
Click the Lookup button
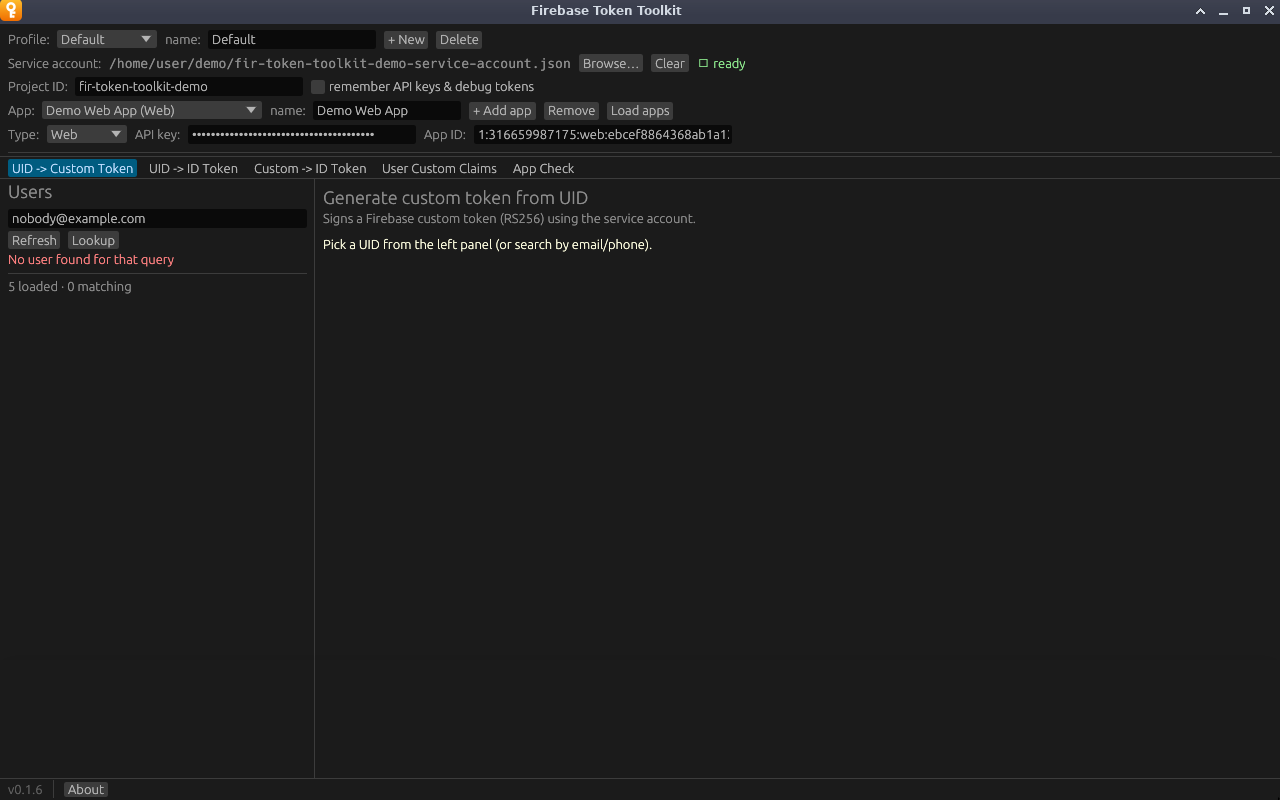pos(93,240)
